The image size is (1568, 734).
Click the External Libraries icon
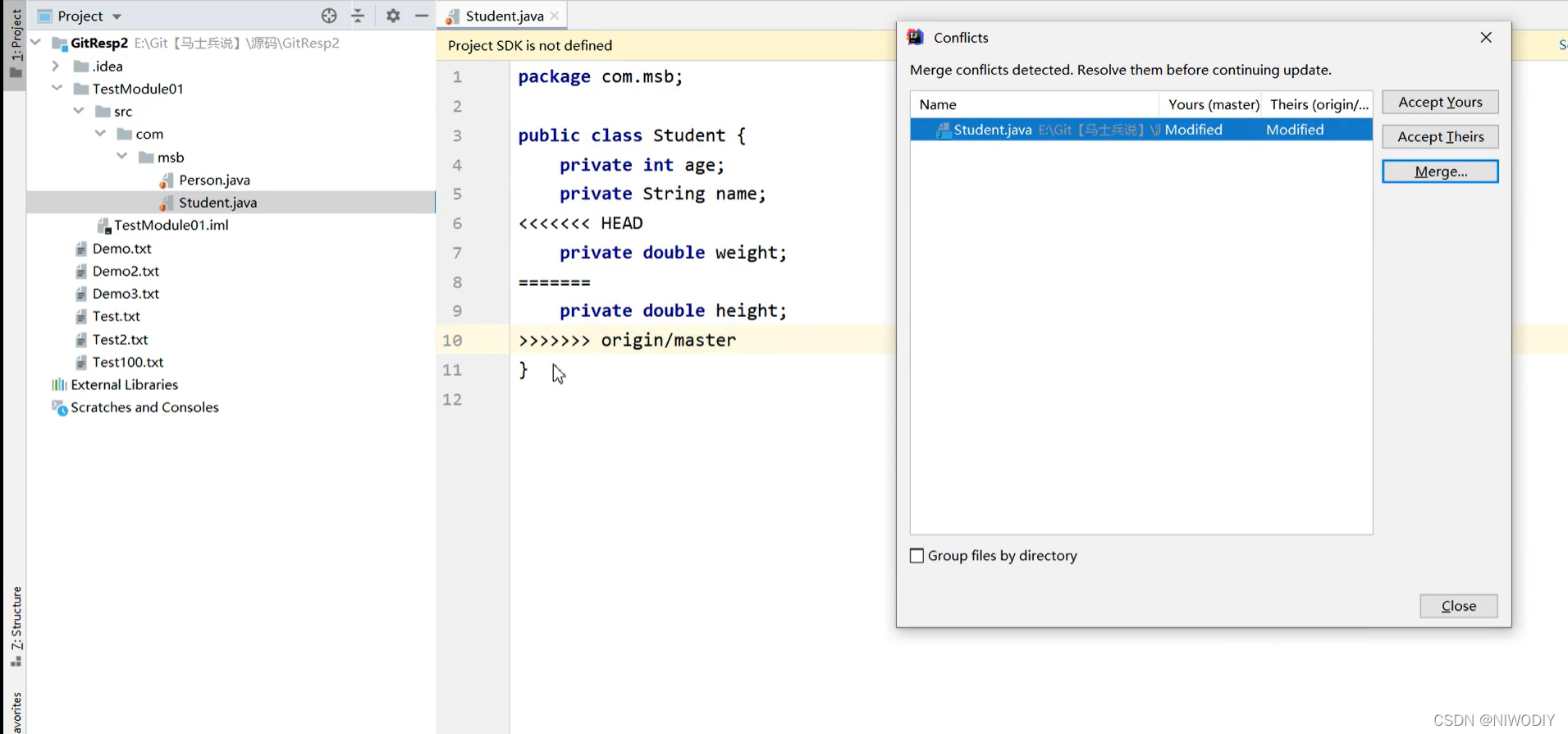tap(59, 384)
